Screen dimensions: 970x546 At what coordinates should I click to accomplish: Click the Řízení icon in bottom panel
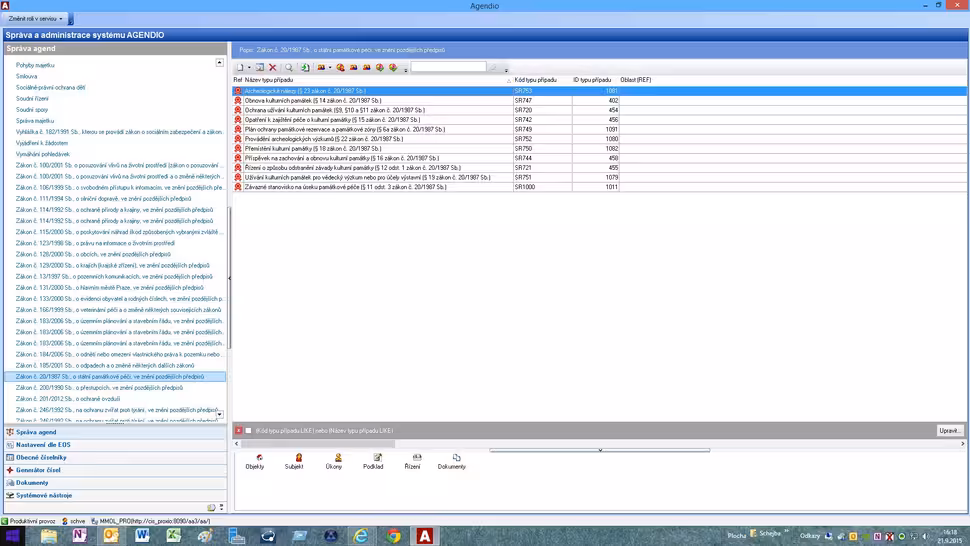pos(412,461)
